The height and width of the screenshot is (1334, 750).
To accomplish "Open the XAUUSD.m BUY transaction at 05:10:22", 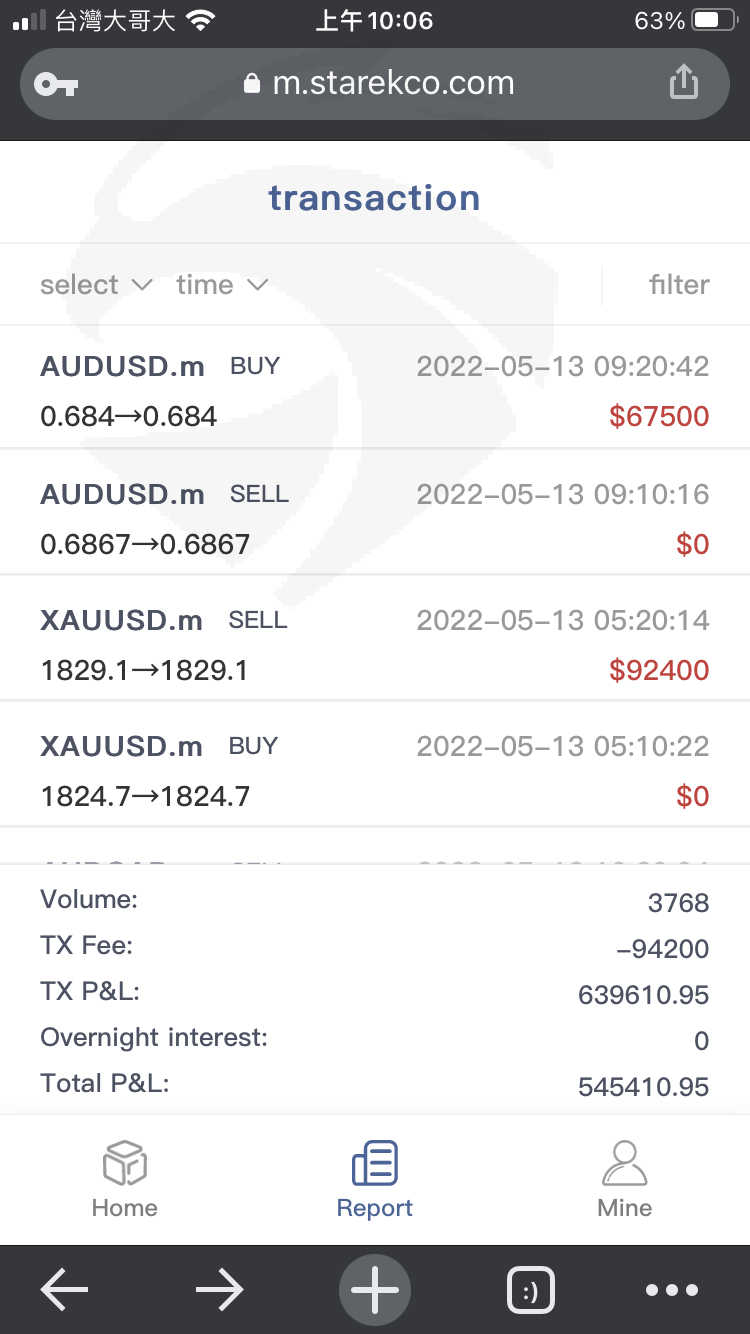I will 374,770.
